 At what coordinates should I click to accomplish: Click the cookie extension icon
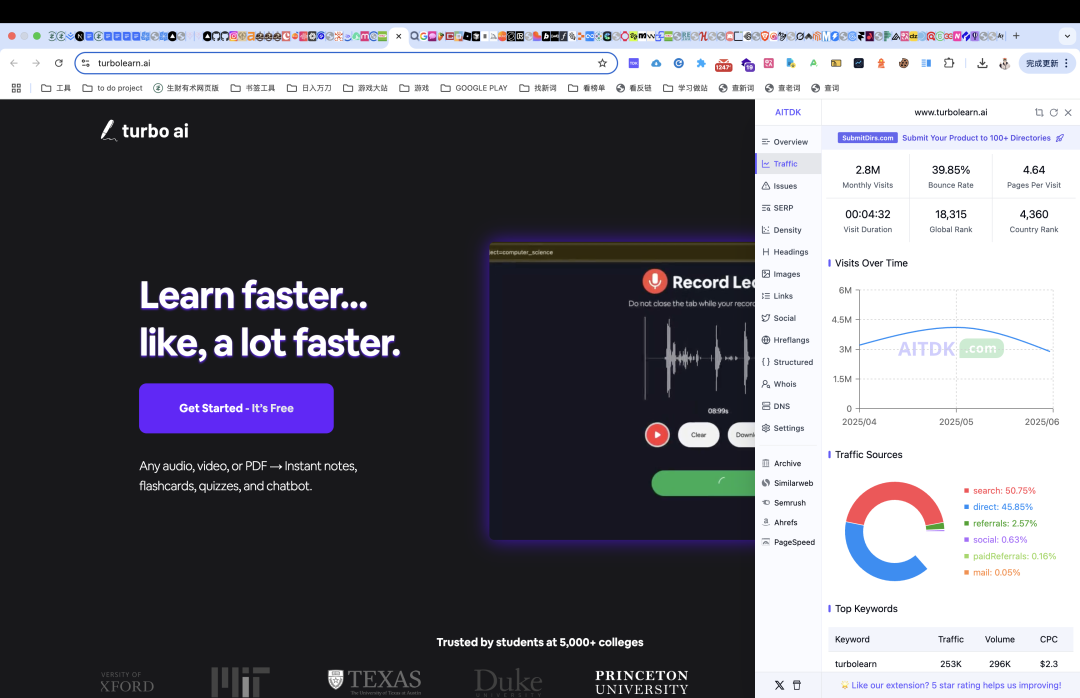[904, 63]
